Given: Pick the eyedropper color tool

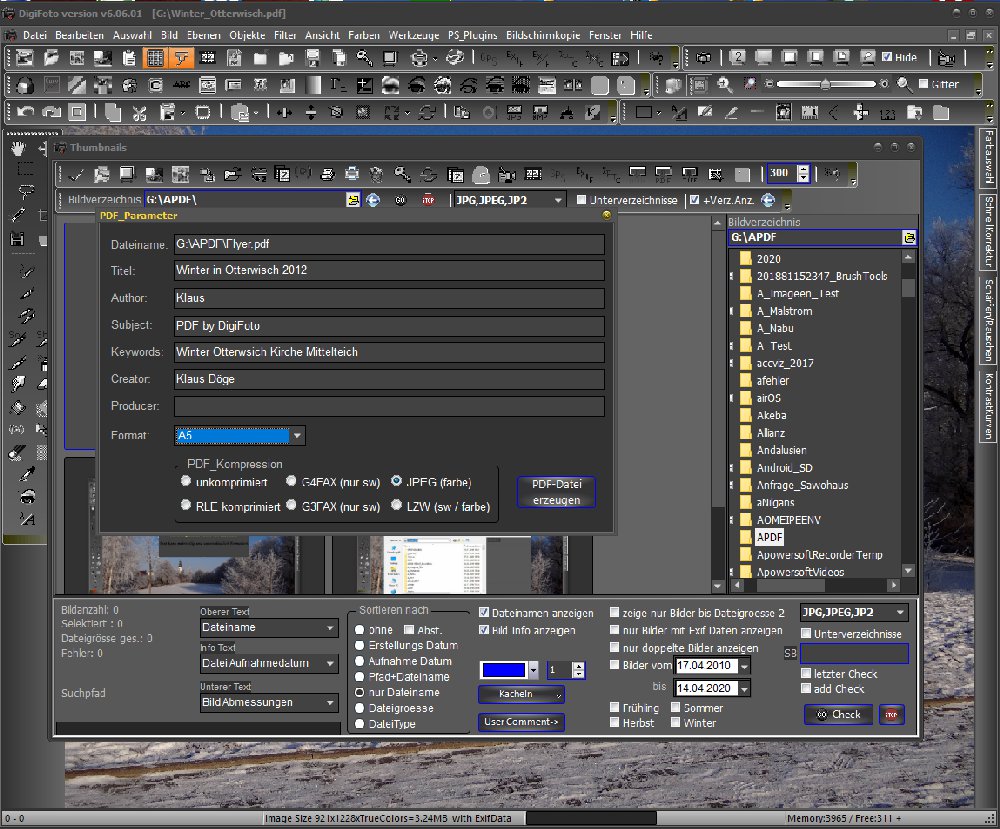Looking at the screenshot, I should 27,474.
